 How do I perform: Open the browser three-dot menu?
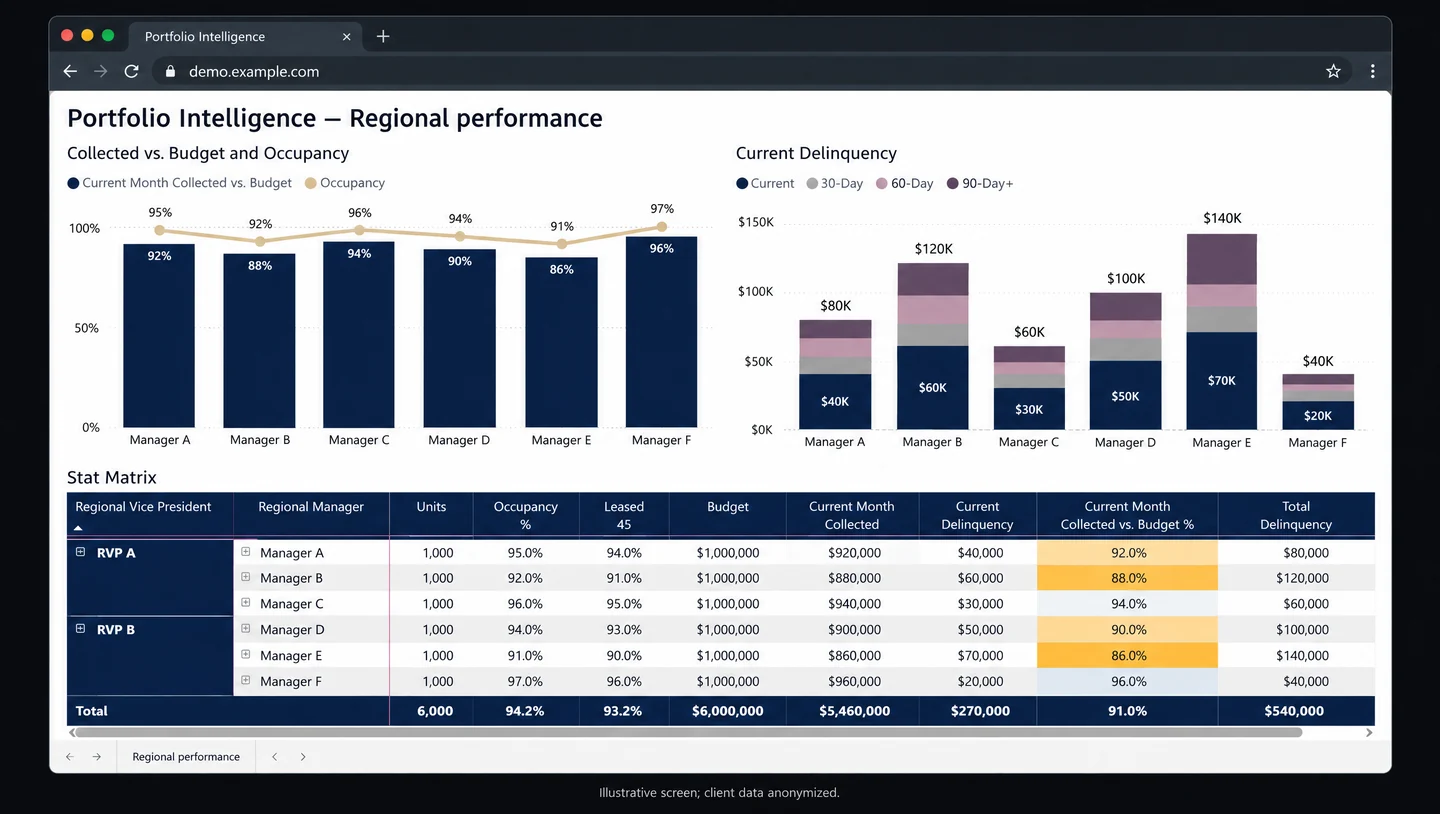point(1372,72)
